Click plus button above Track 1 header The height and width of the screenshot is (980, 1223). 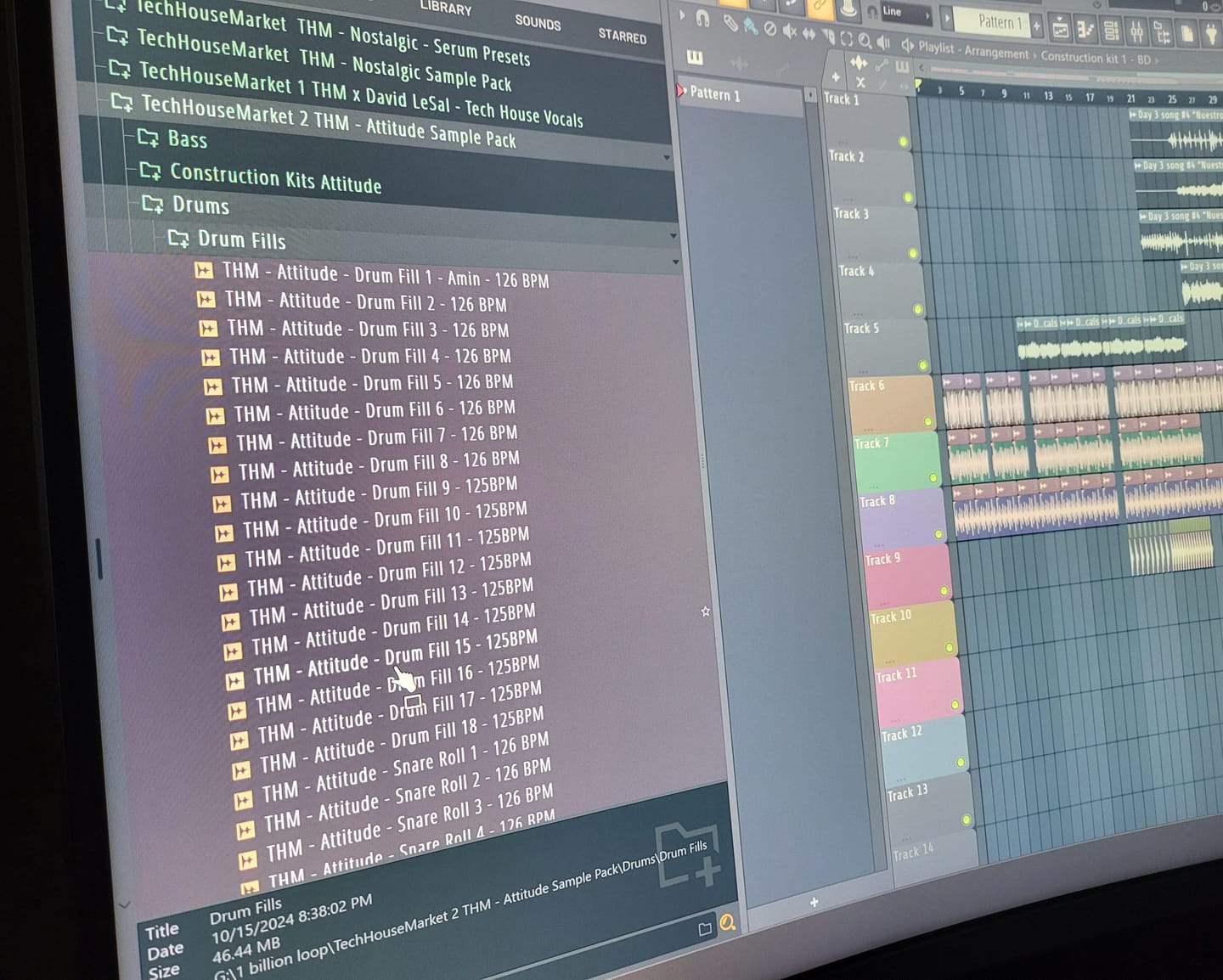836,76
